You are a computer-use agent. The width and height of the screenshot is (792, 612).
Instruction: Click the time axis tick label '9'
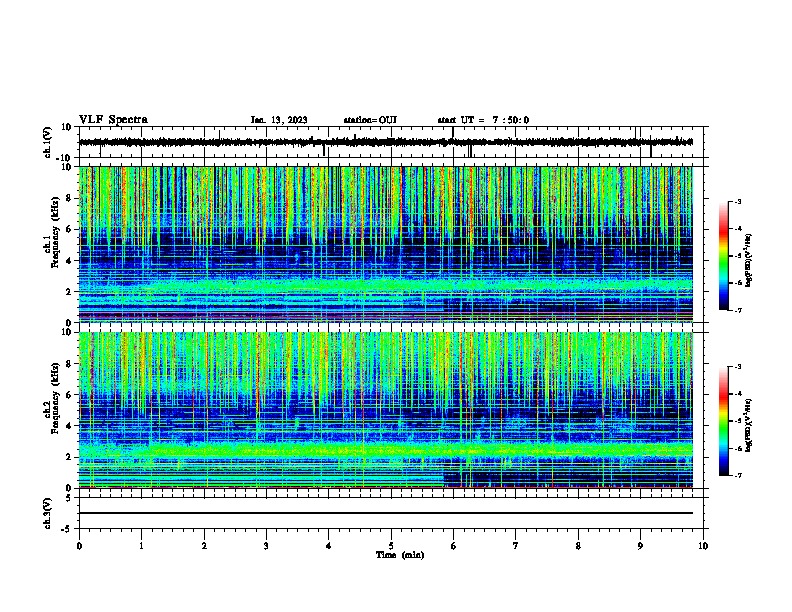pos(640,546)
